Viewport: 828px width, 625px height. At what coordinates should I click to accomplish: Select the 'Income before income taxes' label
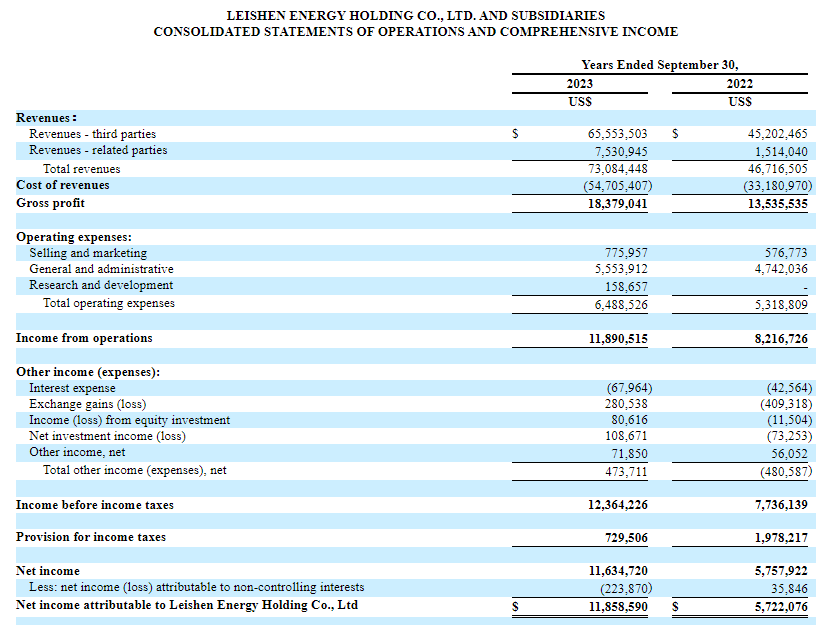point(95,505)
